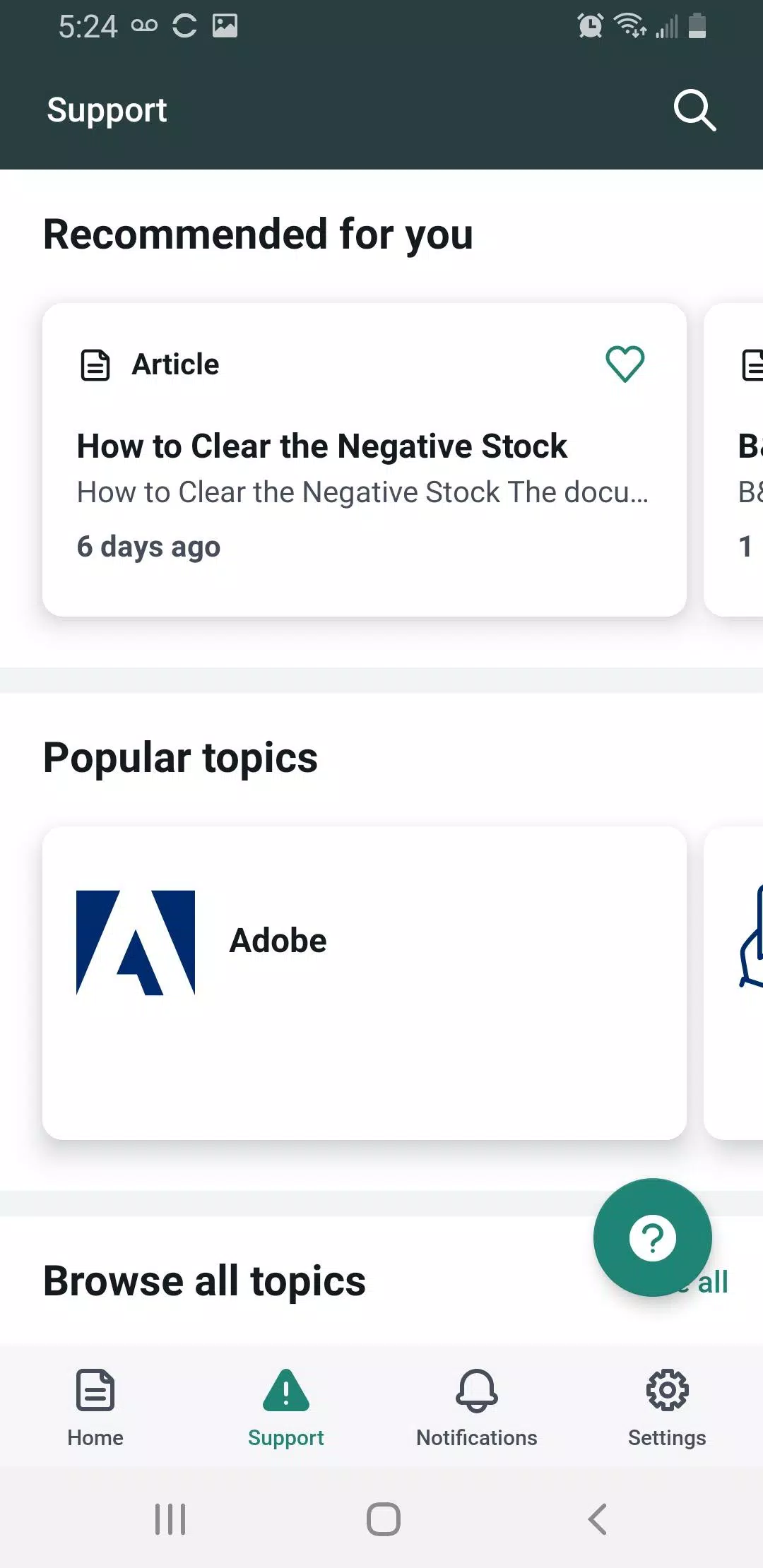Tap the Adobe topic name
Screen dimensions: 763x1568
click(x=278, y=941)
